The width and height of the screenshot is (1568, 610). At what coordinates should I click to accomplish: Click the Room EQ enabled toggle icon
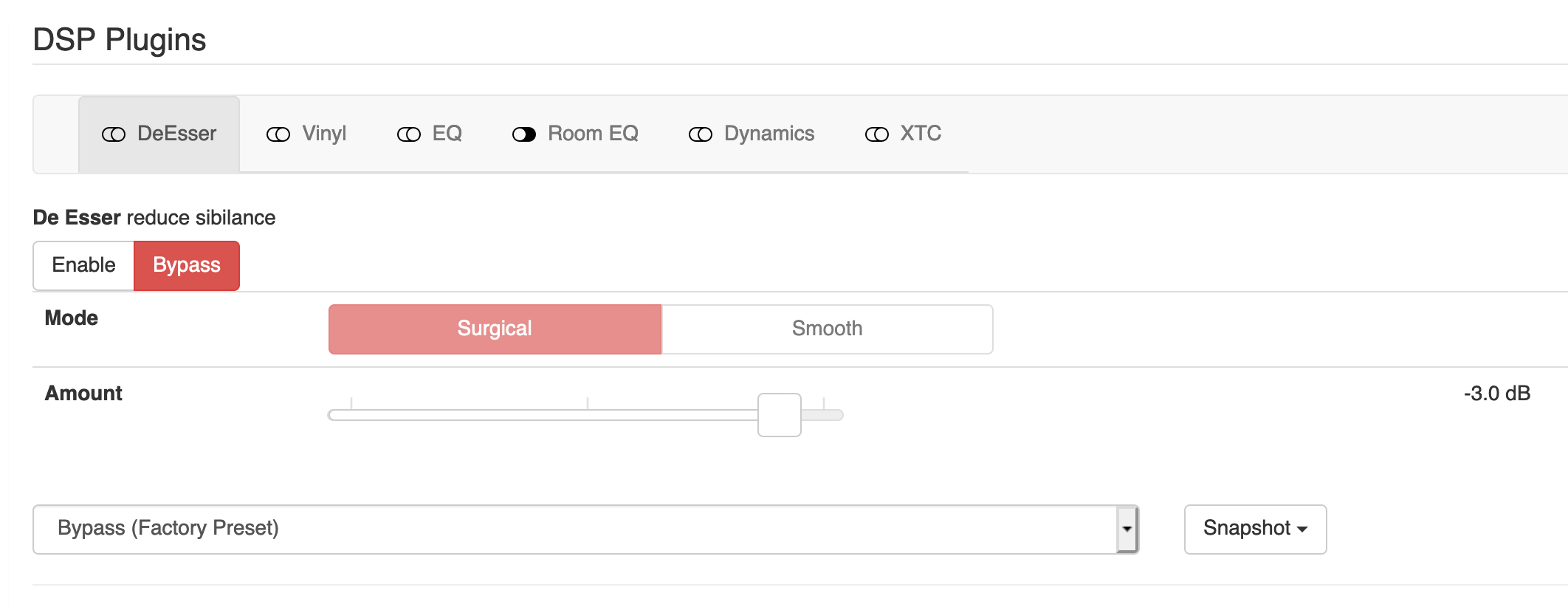(524, 134)
